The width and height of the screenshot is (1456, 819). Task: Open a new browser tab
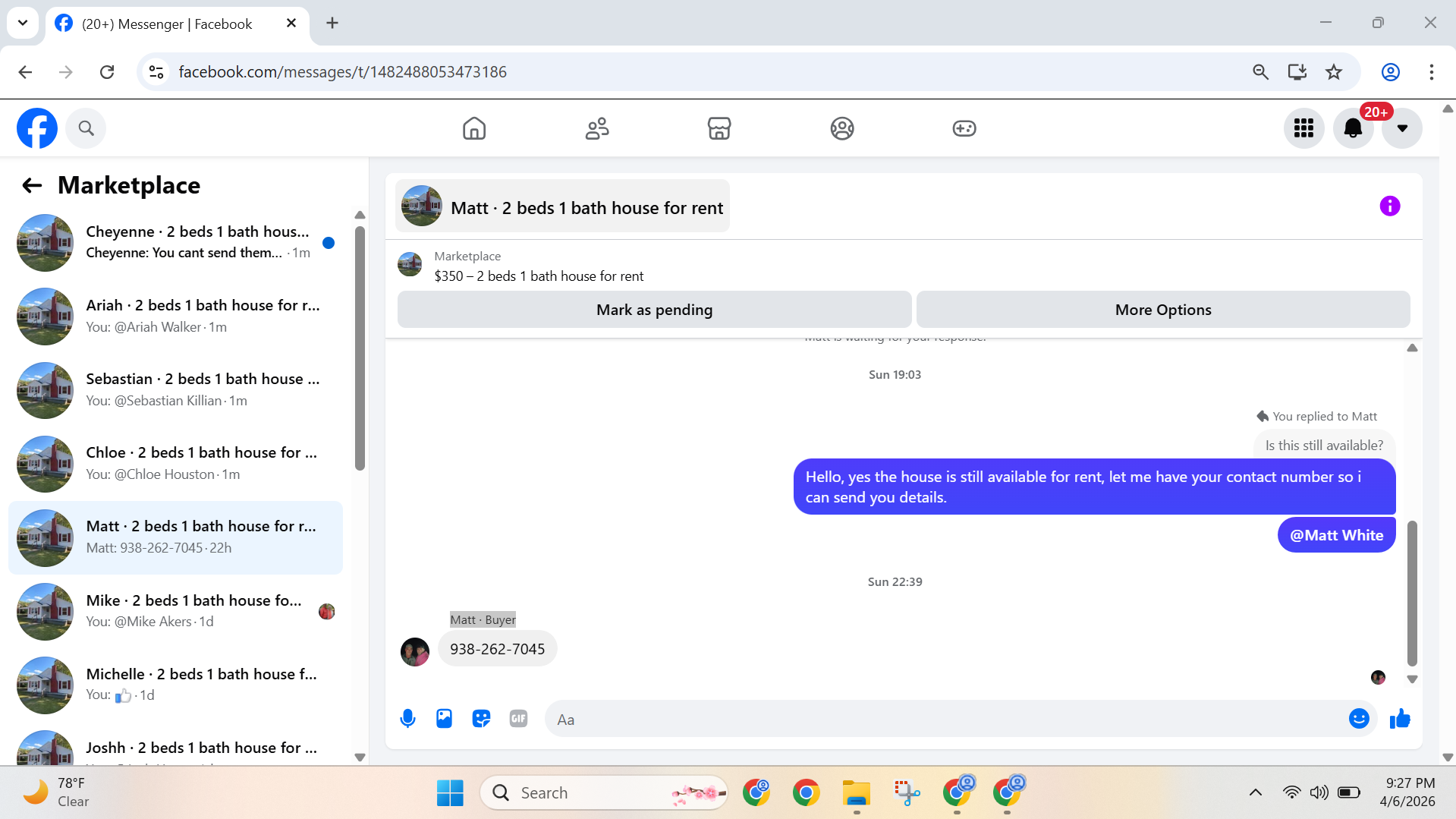coord(332,24)
